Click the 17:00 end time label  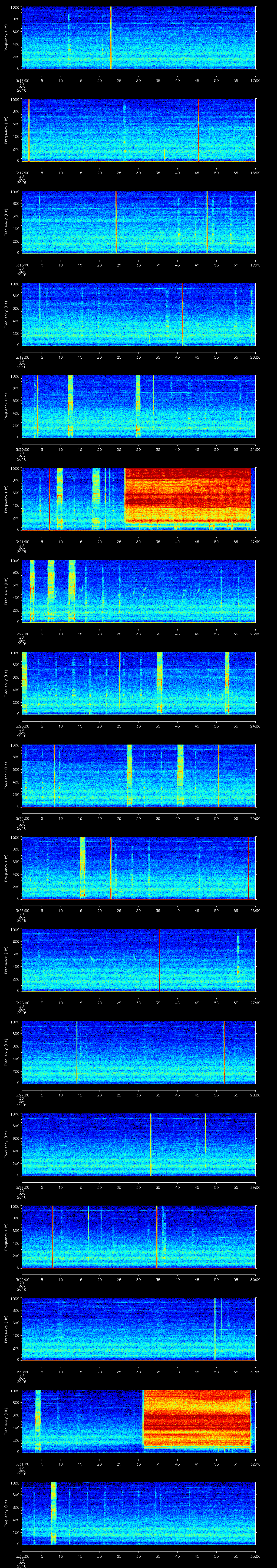coord(256,80)
